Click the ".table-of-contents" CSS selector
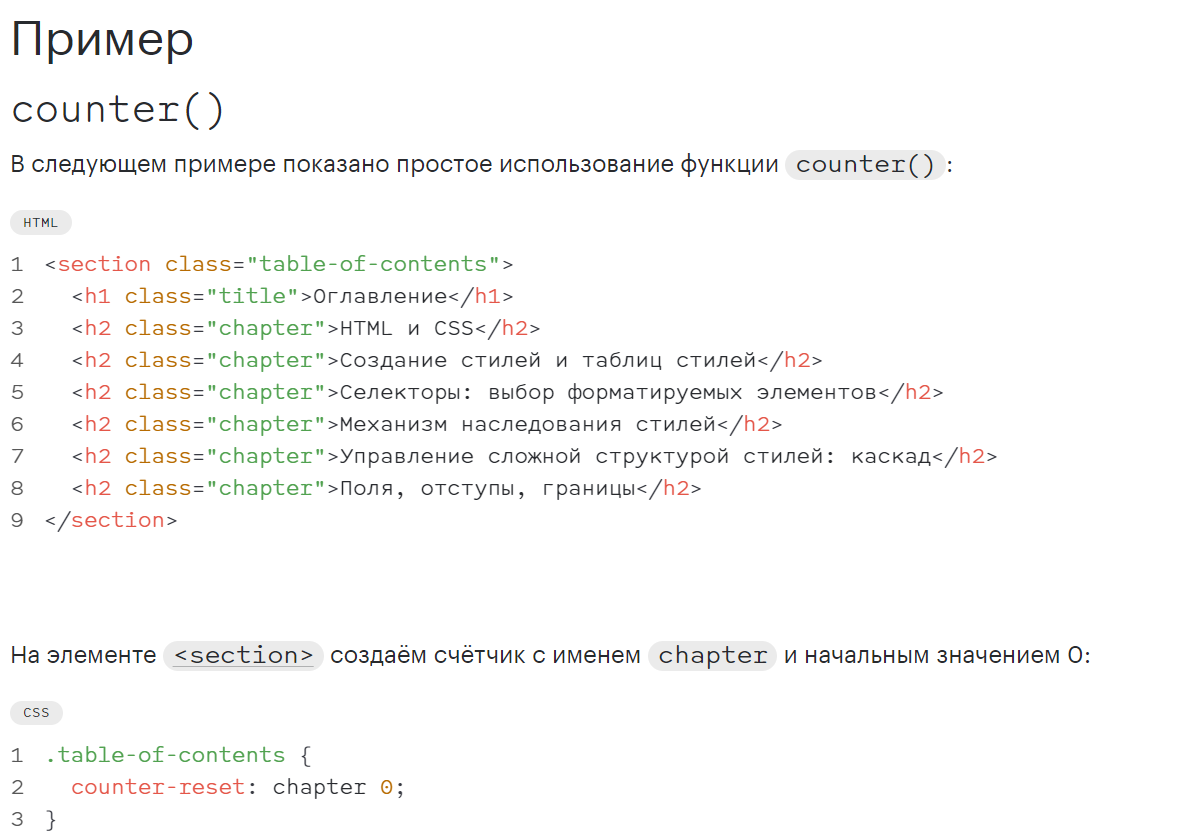The image size is (1188, 837). (x=165, y=755)
